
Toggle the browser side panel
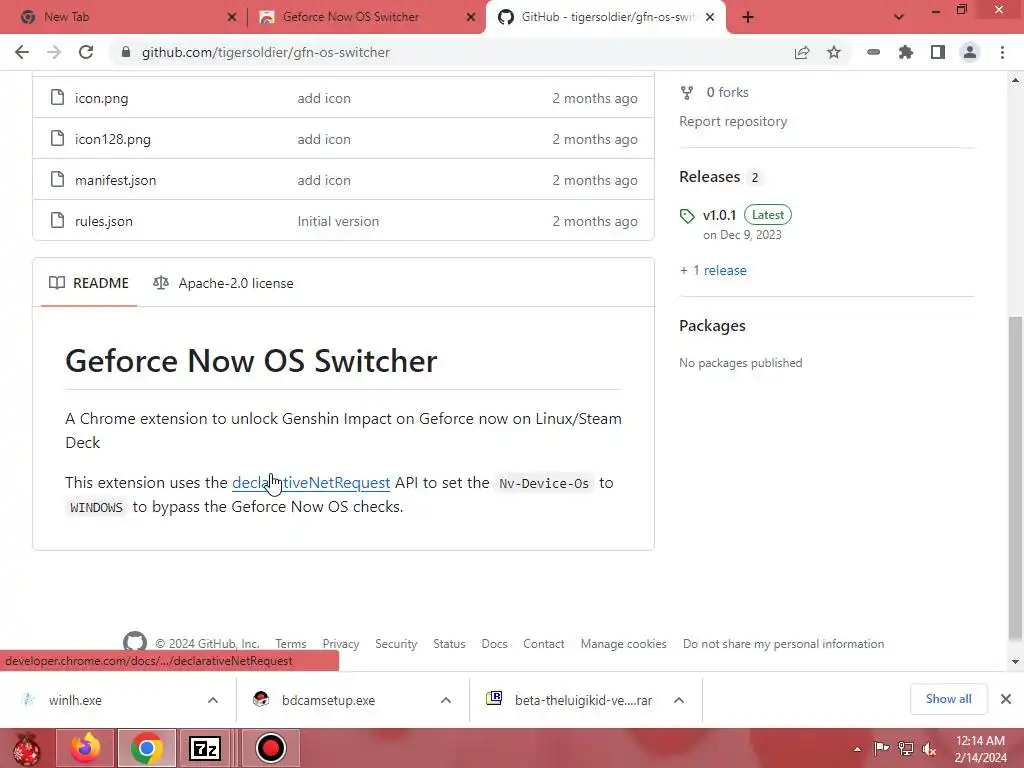click(x=938, y=52)
